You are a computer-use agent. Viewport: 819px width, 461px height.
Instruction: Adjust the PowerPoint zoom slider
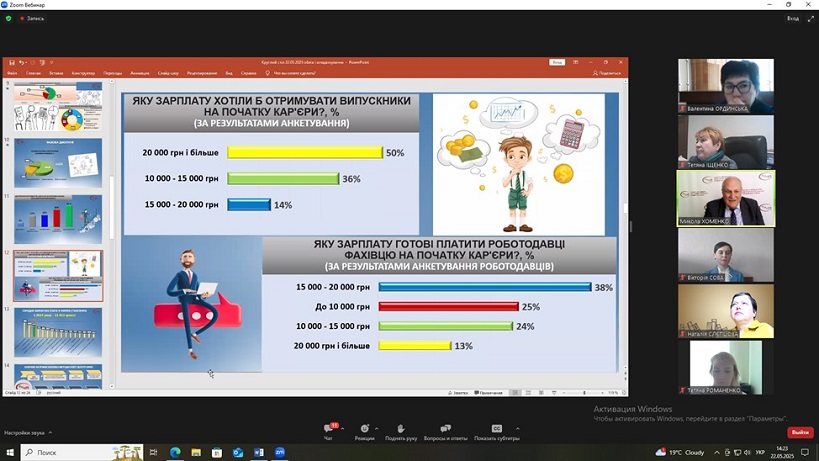(584, 393)
